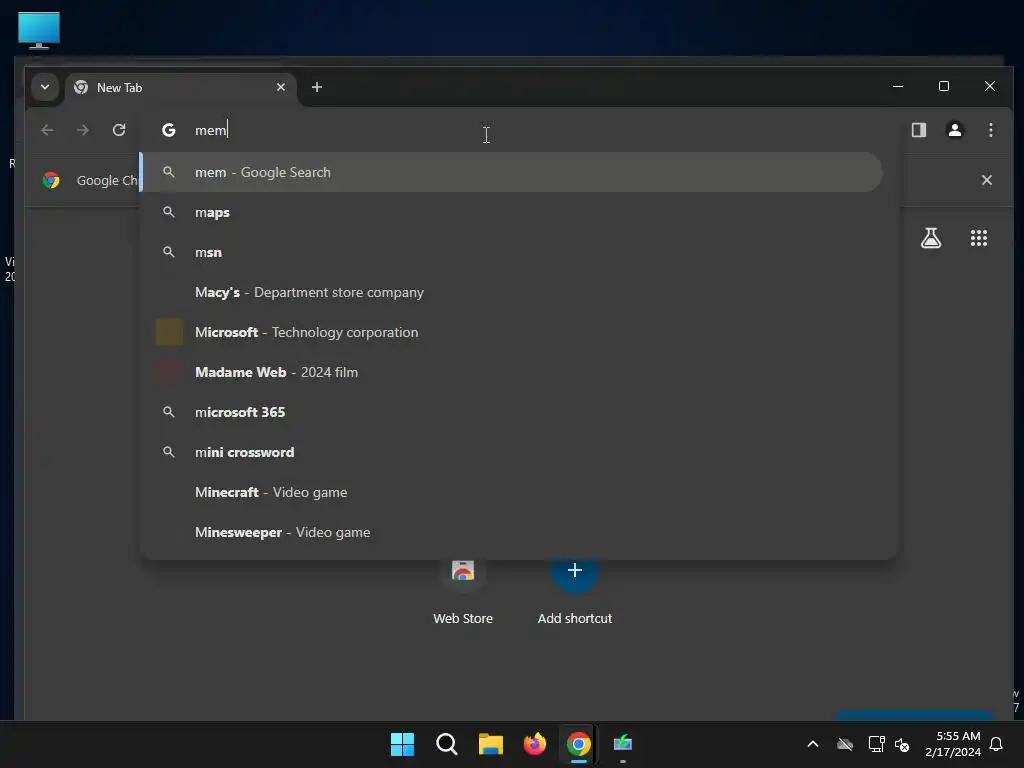Toggle Chrome side panel icon
Screen dimensions: 1024x768
(919, 130)
